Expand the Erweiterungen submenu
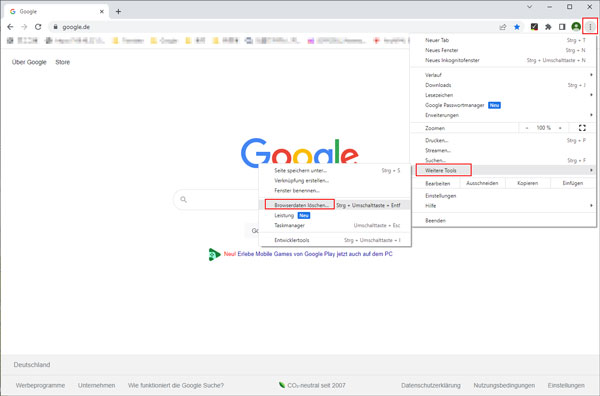Screen dimensions: 600x396 click(x=504, y=115)
